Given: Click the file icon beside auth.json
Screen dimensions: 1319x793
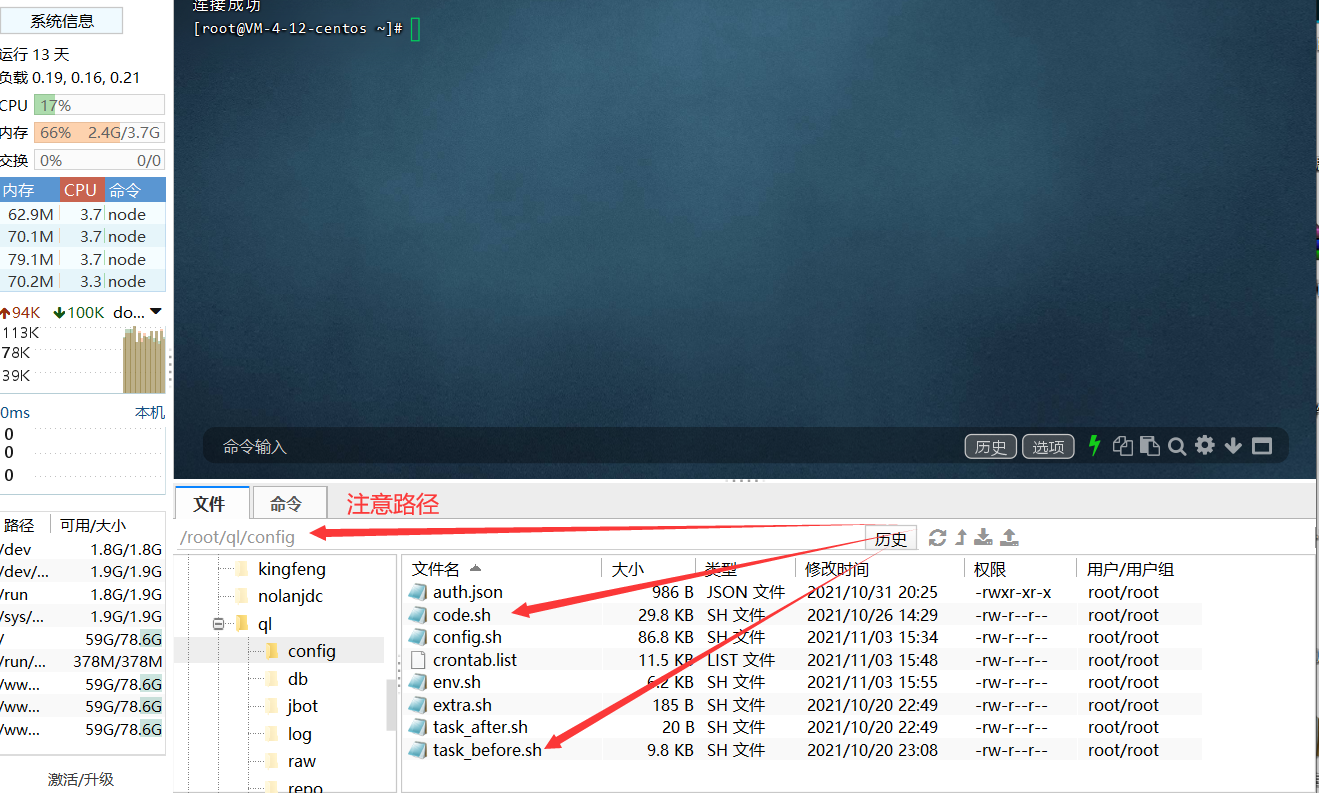Looking at the screenshot, I should click(x=417, y=592).
